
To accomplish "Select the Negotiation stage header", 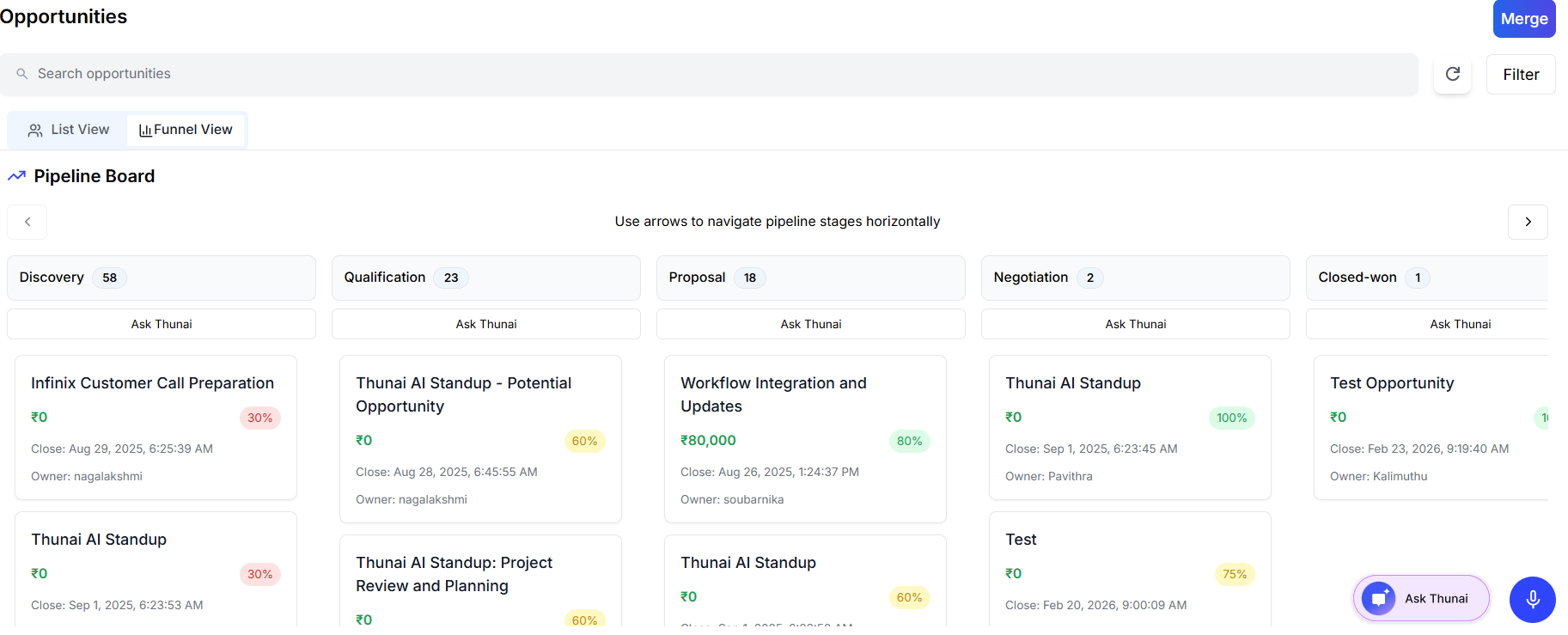I will pyautogui.click(x=1136, y=278).
